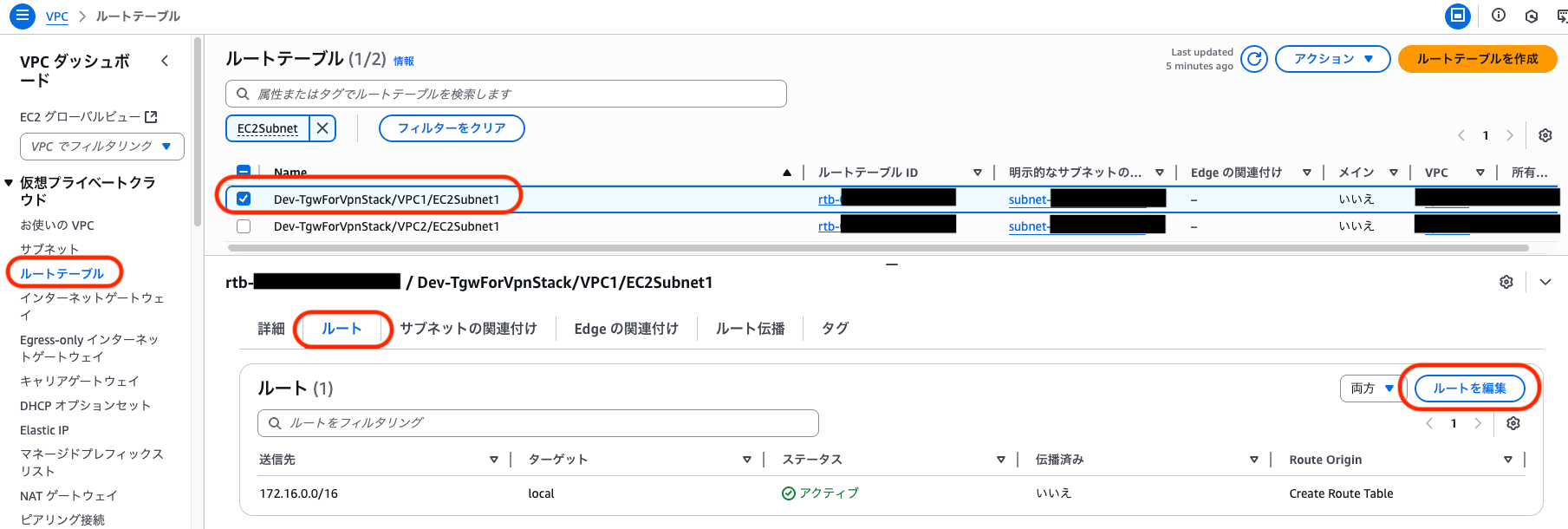This screenshot has height=529, width=1568.
Task: Collapse the detail panel with chevron
Action: pos(1545,282)
